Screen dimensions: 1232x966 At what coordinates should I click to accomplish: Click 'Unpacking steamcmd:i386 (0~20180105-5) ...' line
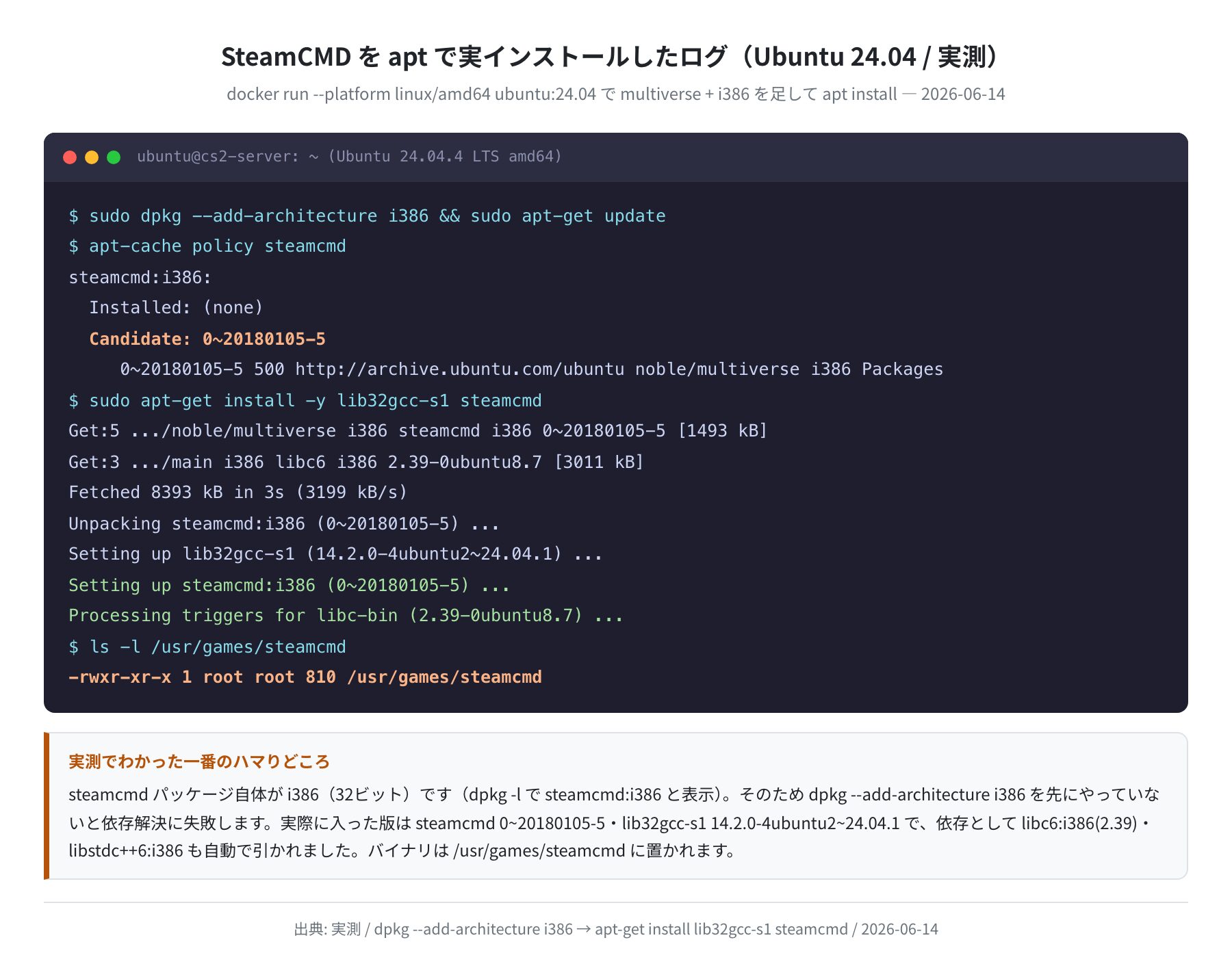[x=284, y=524]
